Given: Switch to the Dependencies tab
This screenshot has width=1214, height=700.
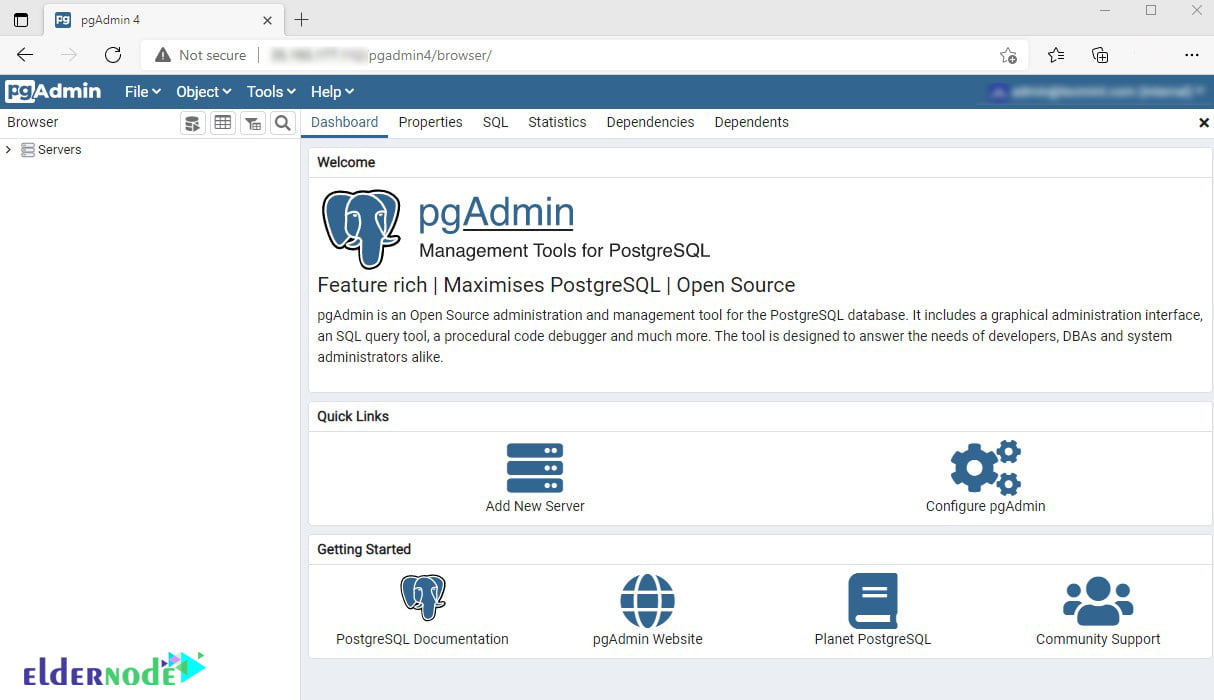Looking at the screenshot, I should 650,122.
